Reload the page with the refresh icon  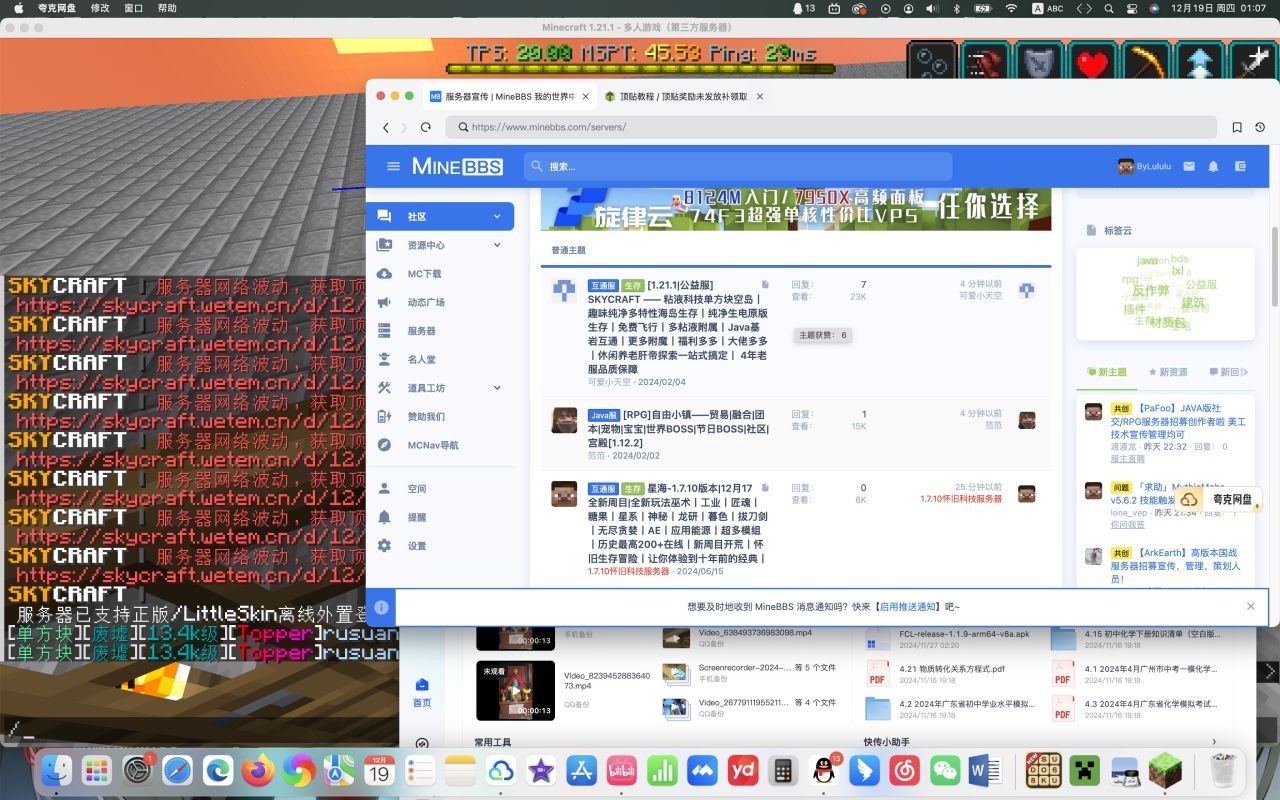point(426,127)
